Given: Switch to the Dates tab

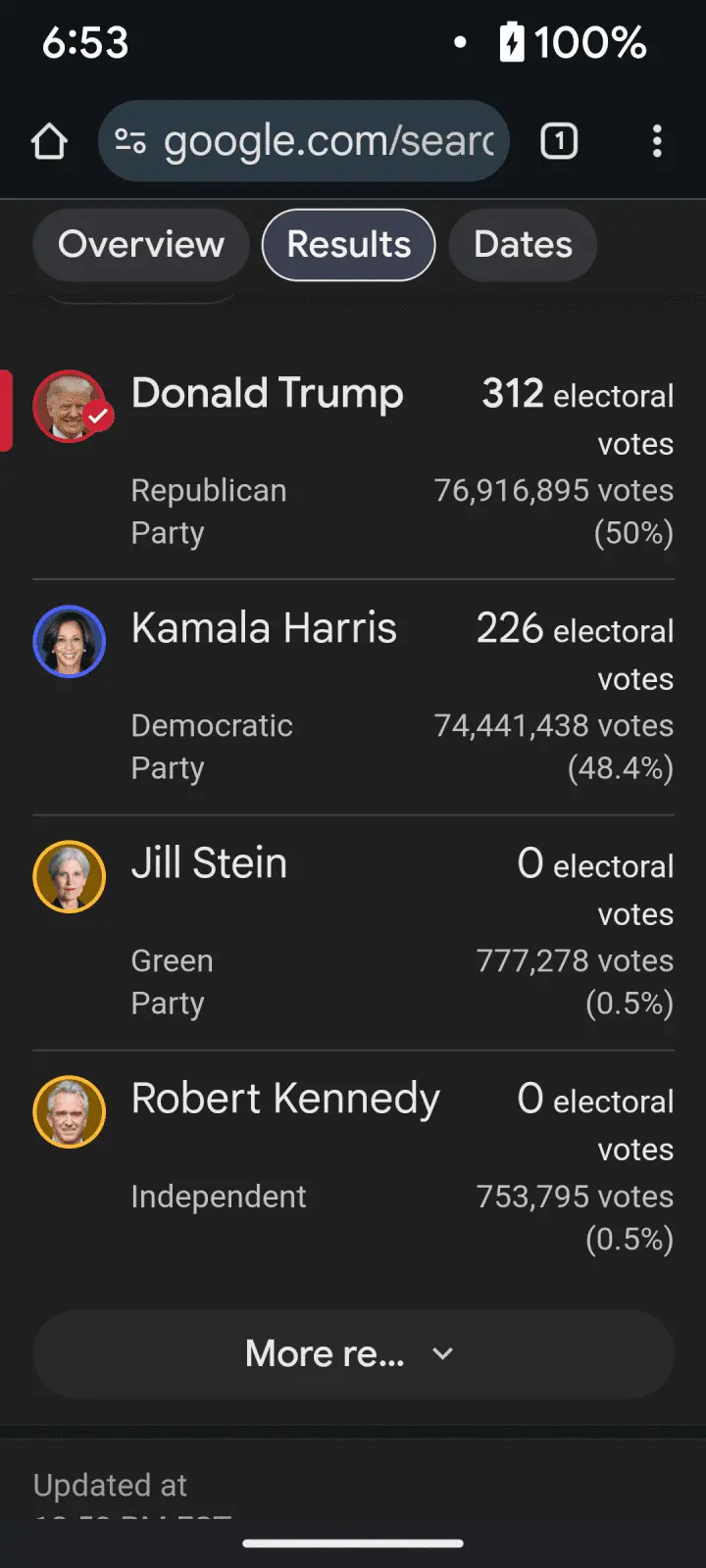Looking at the screenshot, I should (523, 245).
